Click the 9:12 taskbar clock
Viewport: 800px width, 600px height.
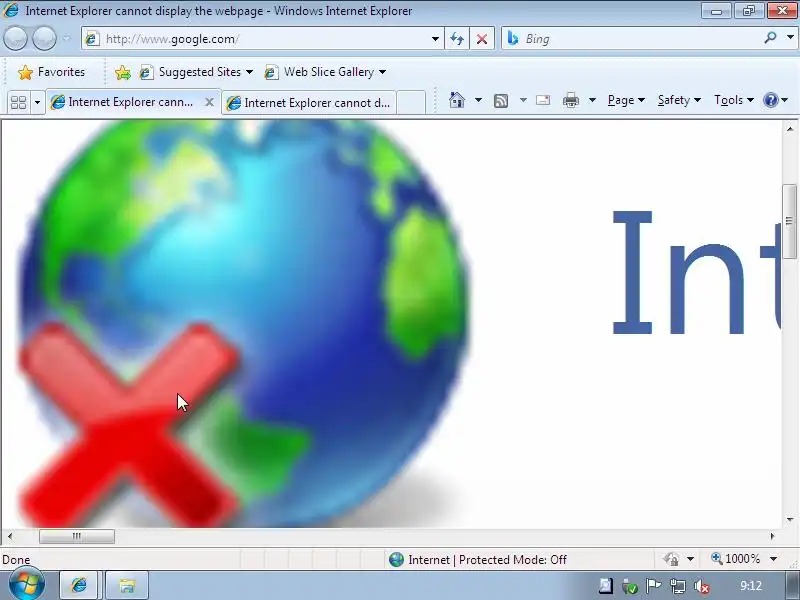[x=751, y=586]
